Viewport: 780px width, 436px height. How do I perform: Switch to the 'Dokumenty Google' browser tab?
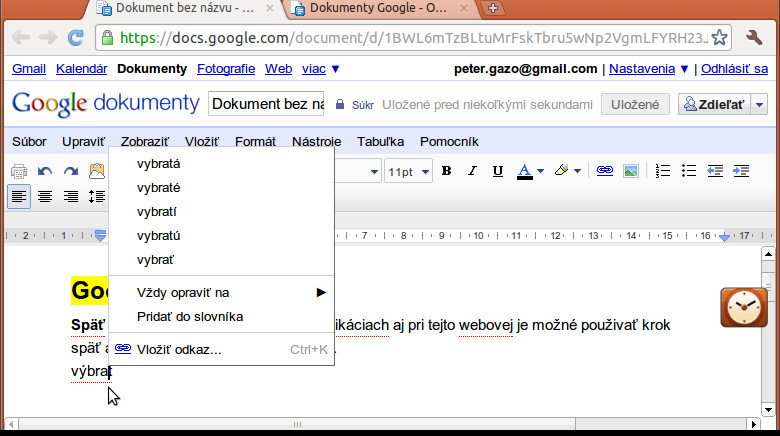pyautogui.click(x=379, y=8)
